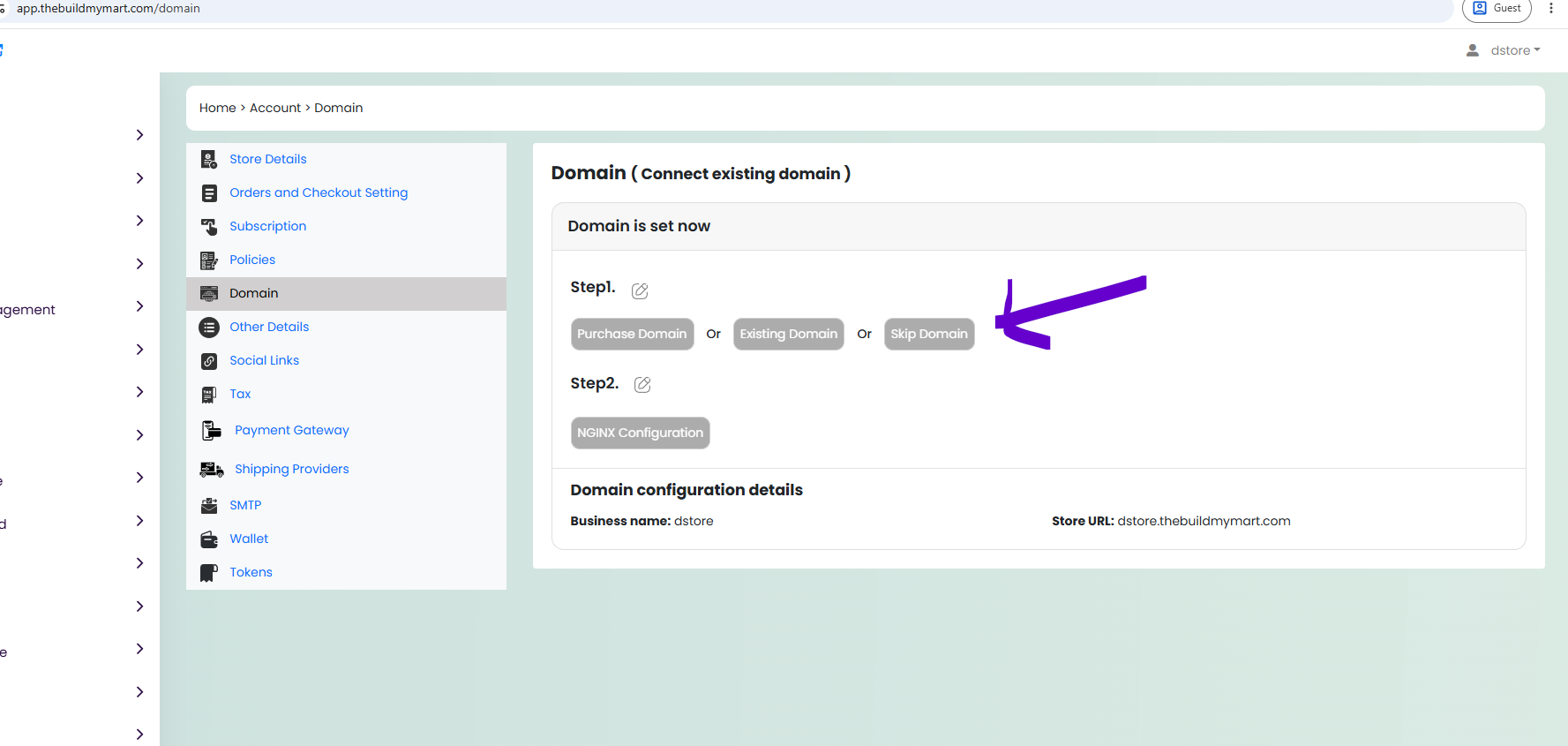The image size is (1568, 746).
Task: Go to Subscription page
Action: click(x=268, y=226)
